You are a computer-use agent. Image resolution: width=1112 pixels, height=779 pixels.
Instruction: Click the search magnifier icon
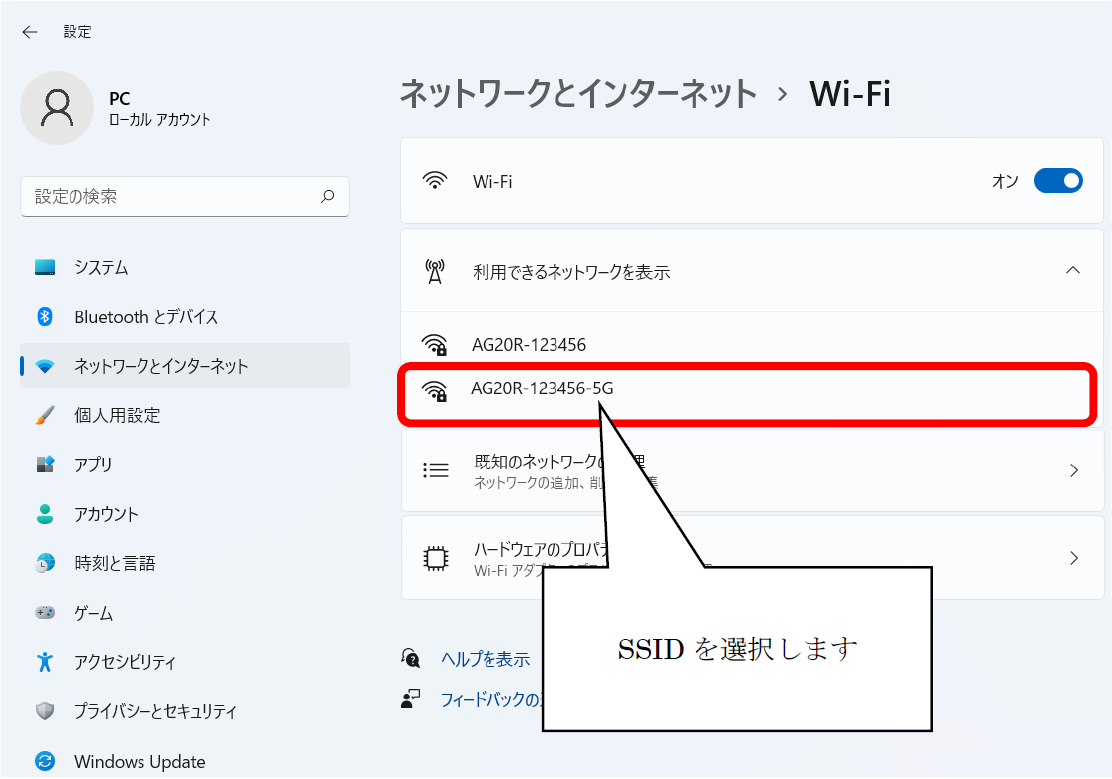coord(327,197)
